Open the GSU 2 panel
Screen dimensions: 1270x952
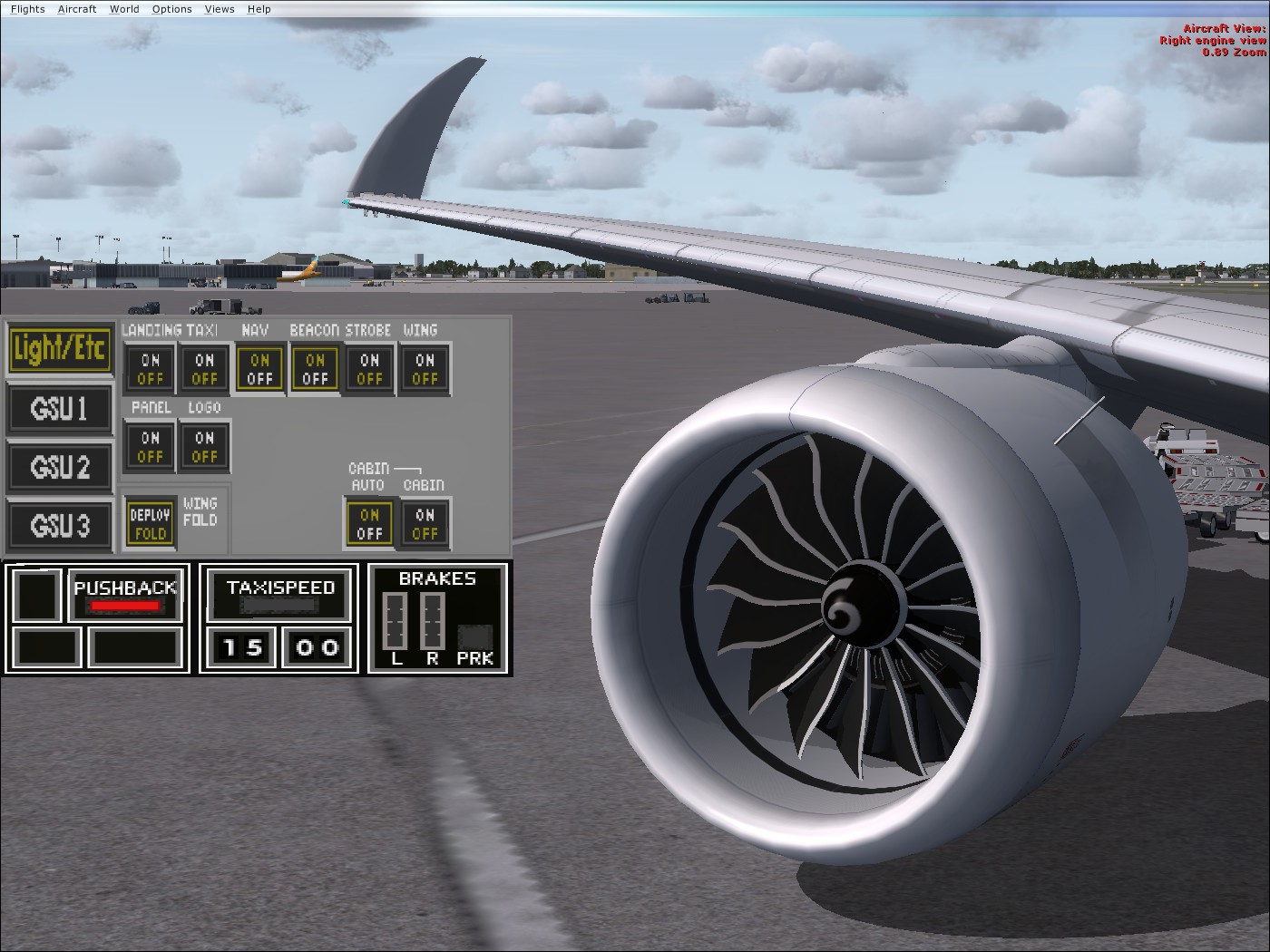click(60, 467)
